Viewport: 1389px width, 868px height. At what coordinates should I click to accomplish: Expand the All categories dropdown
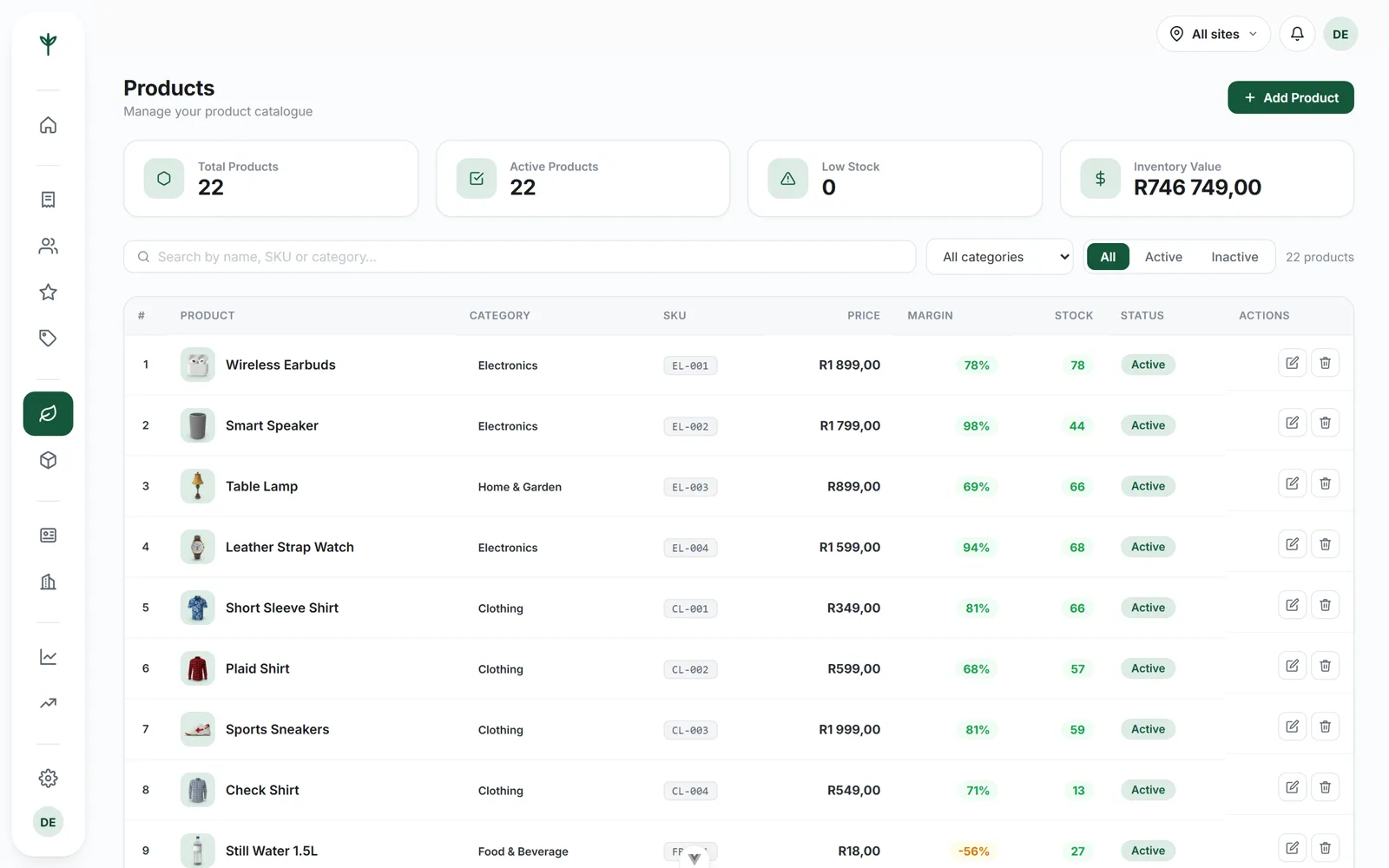999,257
